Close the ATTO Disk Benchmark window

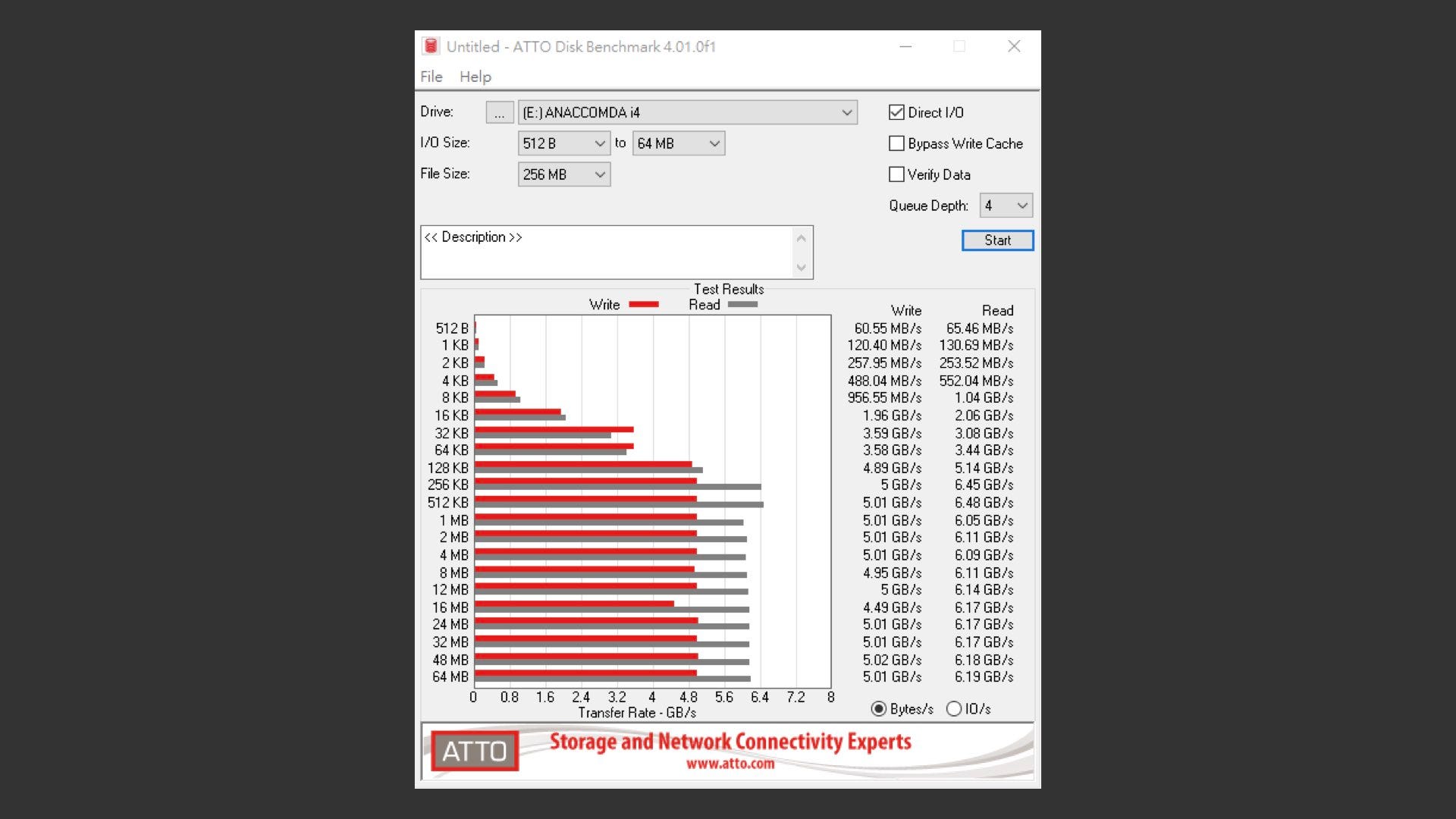coord(1014,46)
